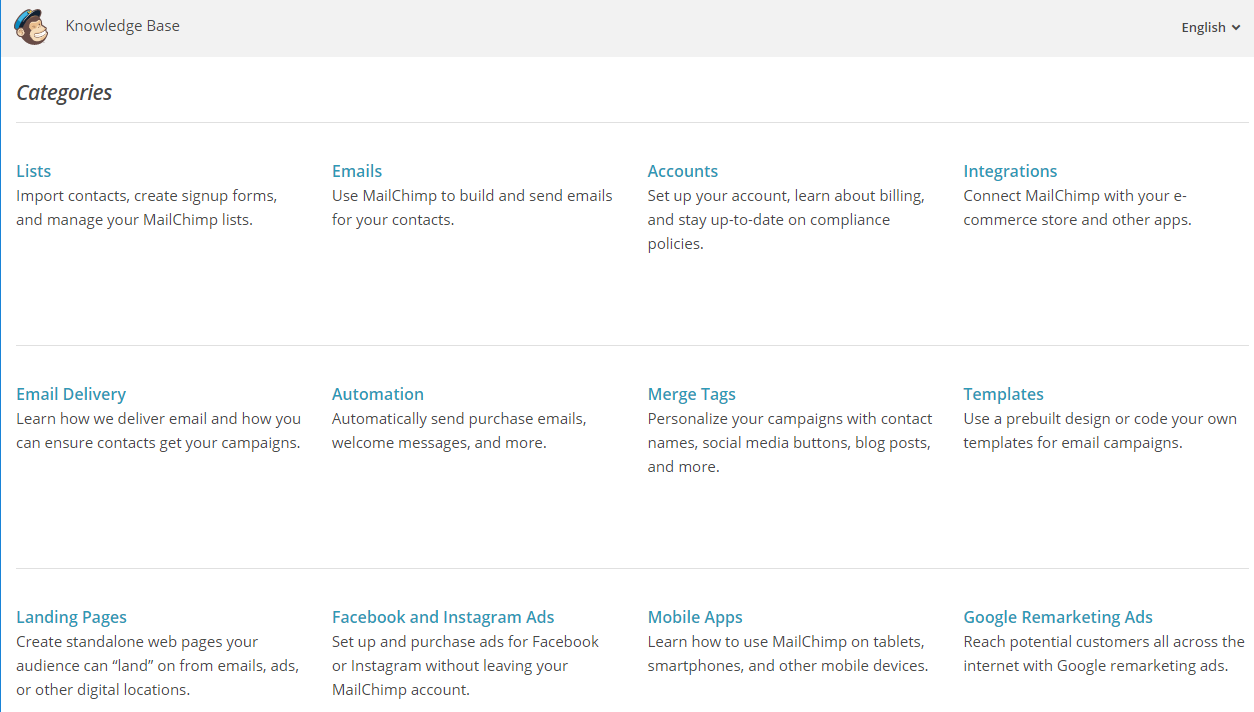View the Email Delivery category
Viewport: 1254px width, 712px height.
[x=70, y=393]
